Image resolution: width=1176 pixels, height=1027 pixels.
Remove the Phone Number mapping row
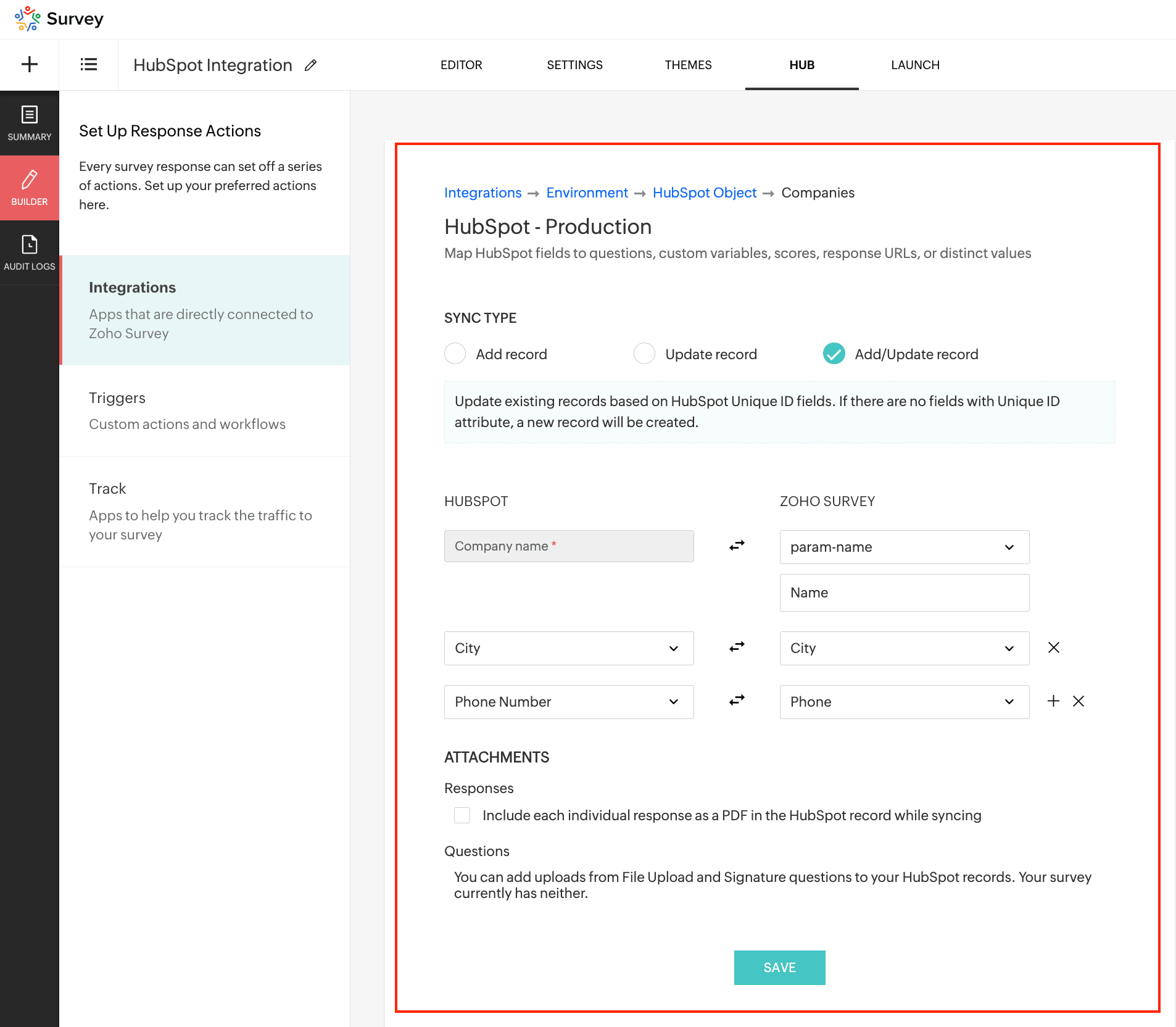pyautogui.click(x=1079, y=701)
